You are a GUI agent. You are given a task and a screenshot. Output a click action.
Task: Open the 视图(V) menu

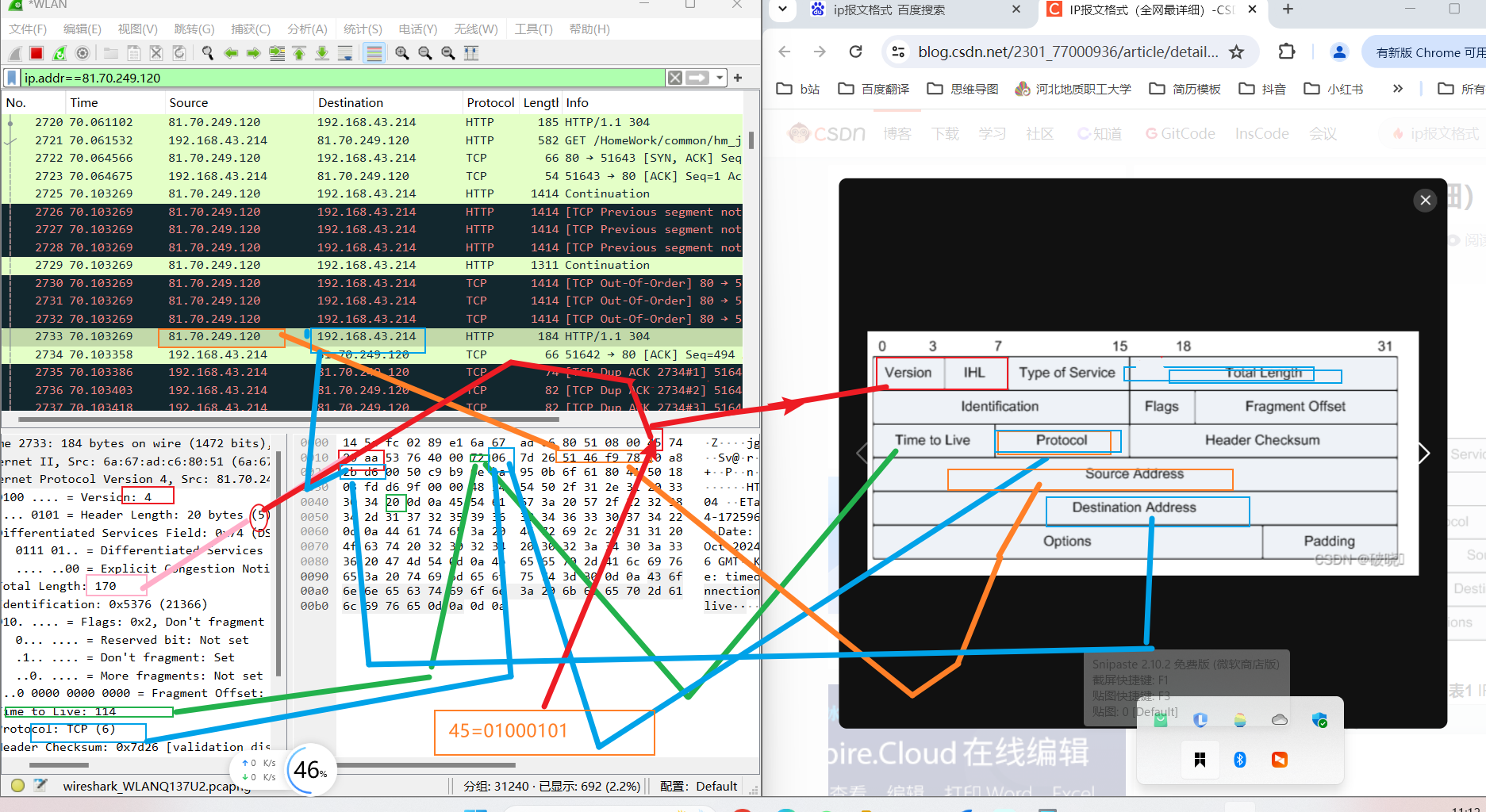tap(137, 29)
